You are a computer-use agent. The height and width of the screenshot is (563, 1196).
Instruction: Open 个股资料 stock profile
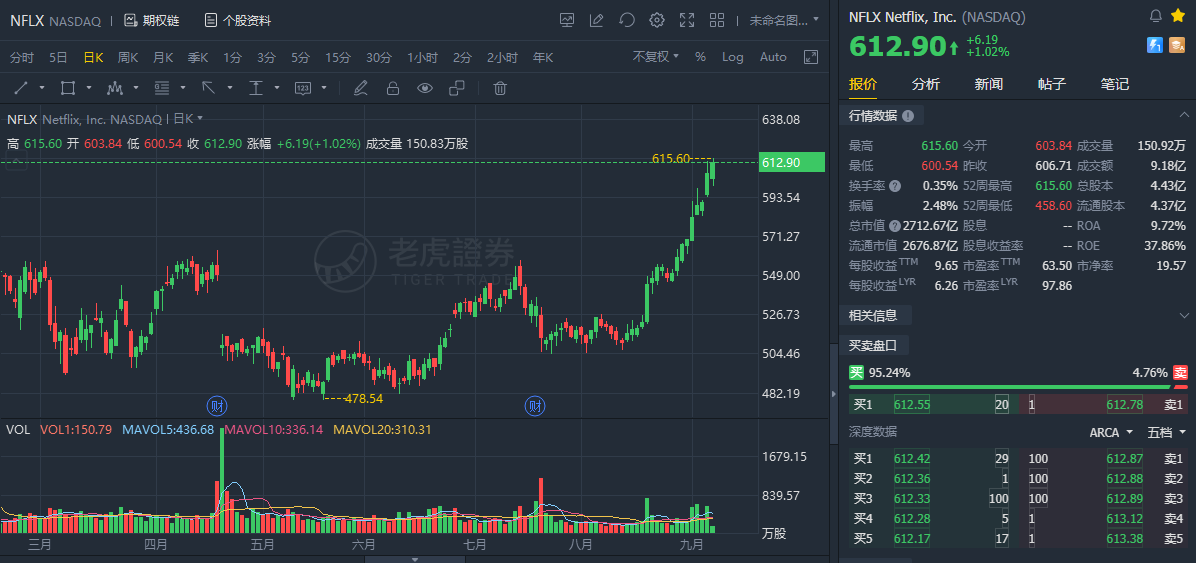pos(237,21)
